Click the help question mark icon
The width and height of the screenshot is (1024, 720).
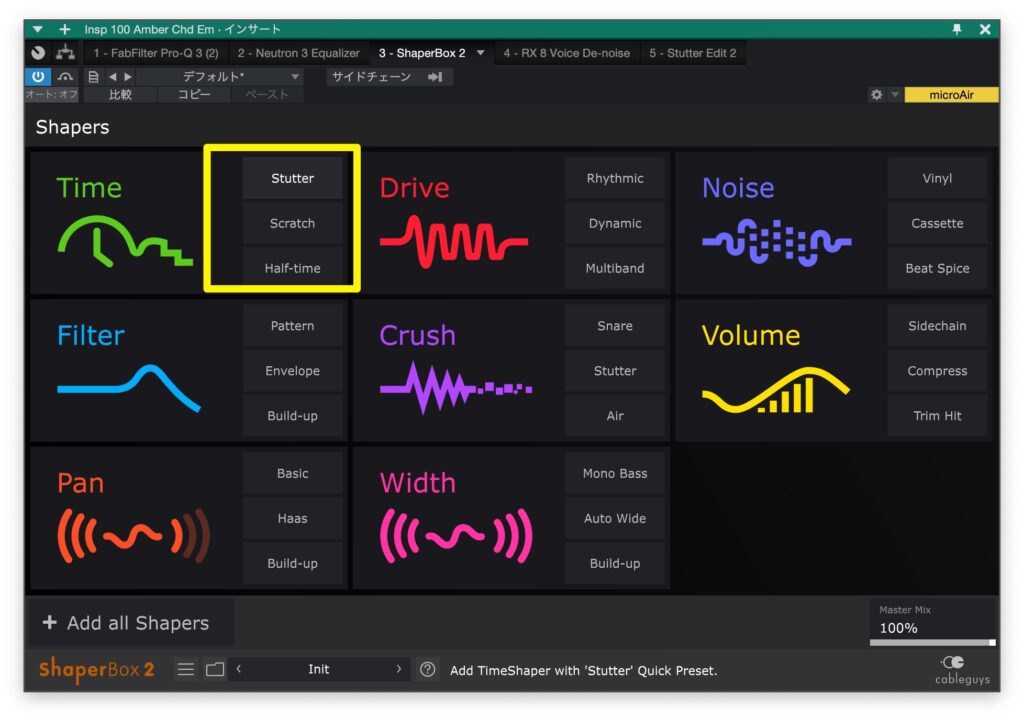428,670
